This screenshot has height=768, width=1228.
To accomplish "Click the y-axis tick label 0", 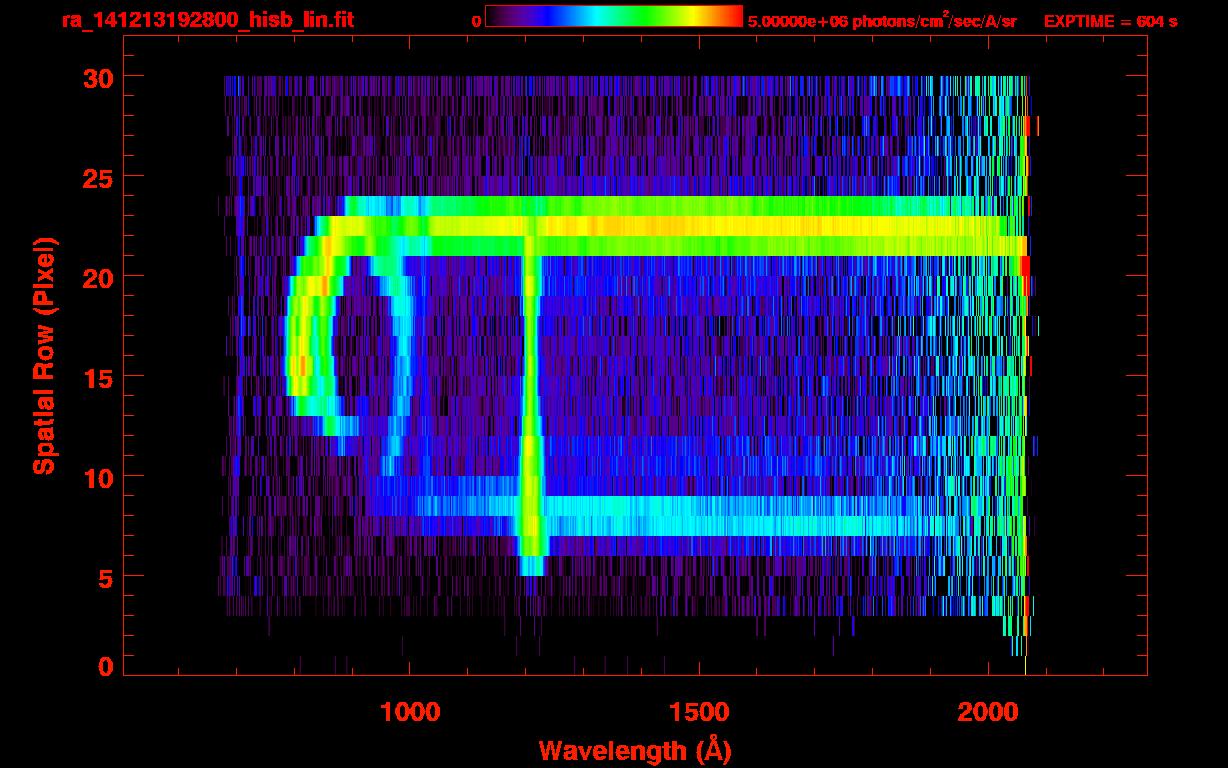I will click(x=106, y=667).
